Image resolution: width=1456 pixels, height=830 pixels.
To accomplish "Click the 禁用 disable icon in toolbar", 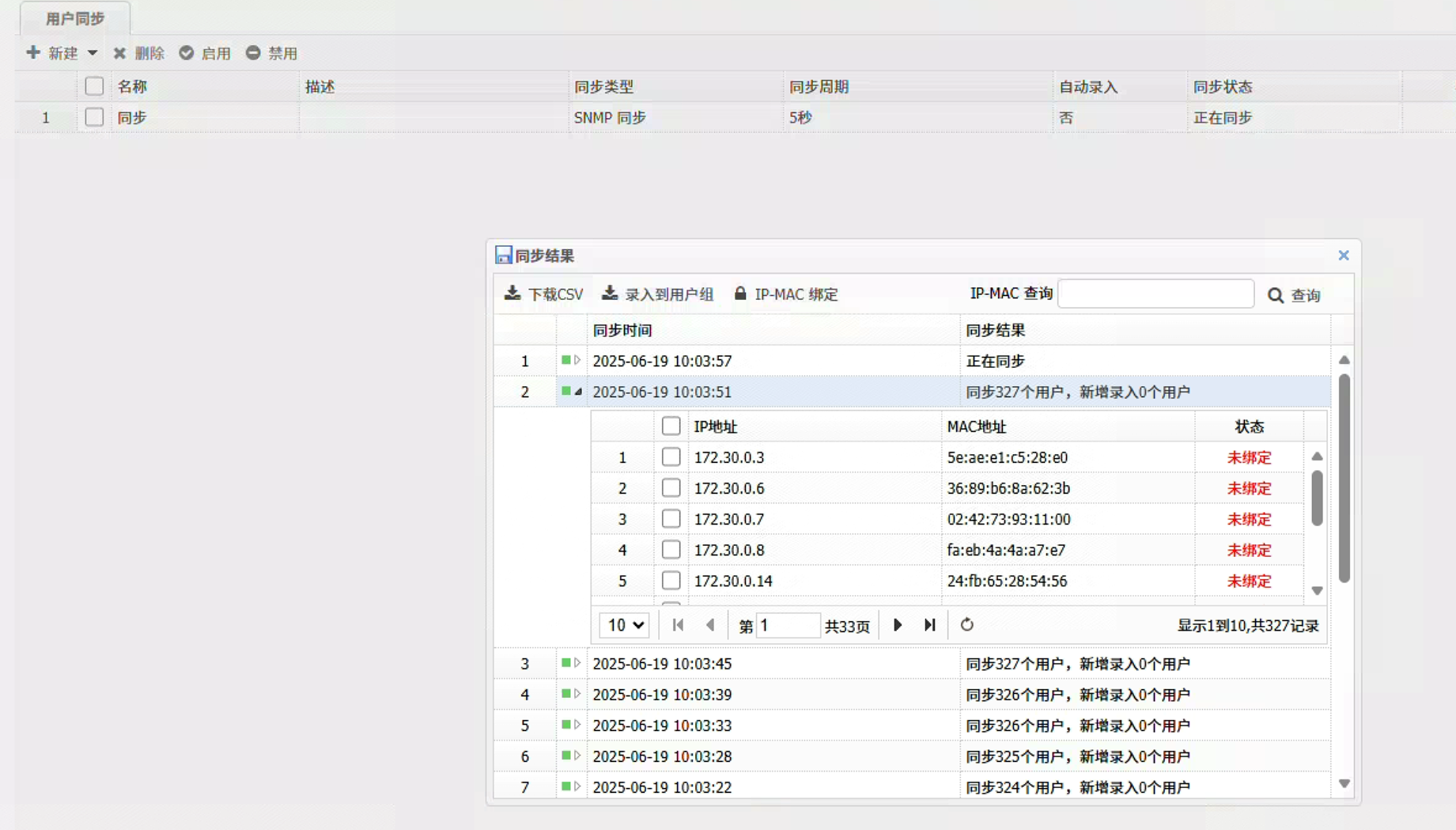I will 253,53.
